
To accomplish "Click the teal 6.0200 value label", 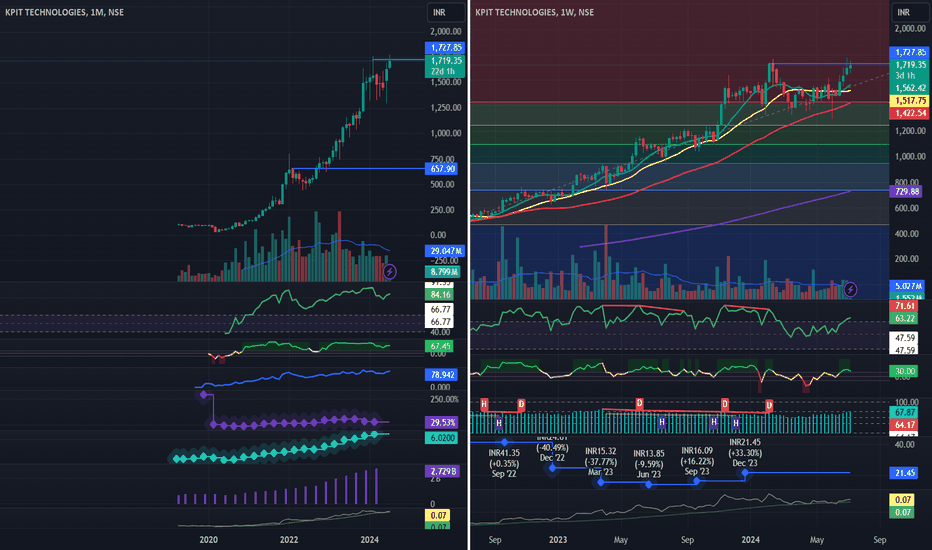I will [442, 438].
